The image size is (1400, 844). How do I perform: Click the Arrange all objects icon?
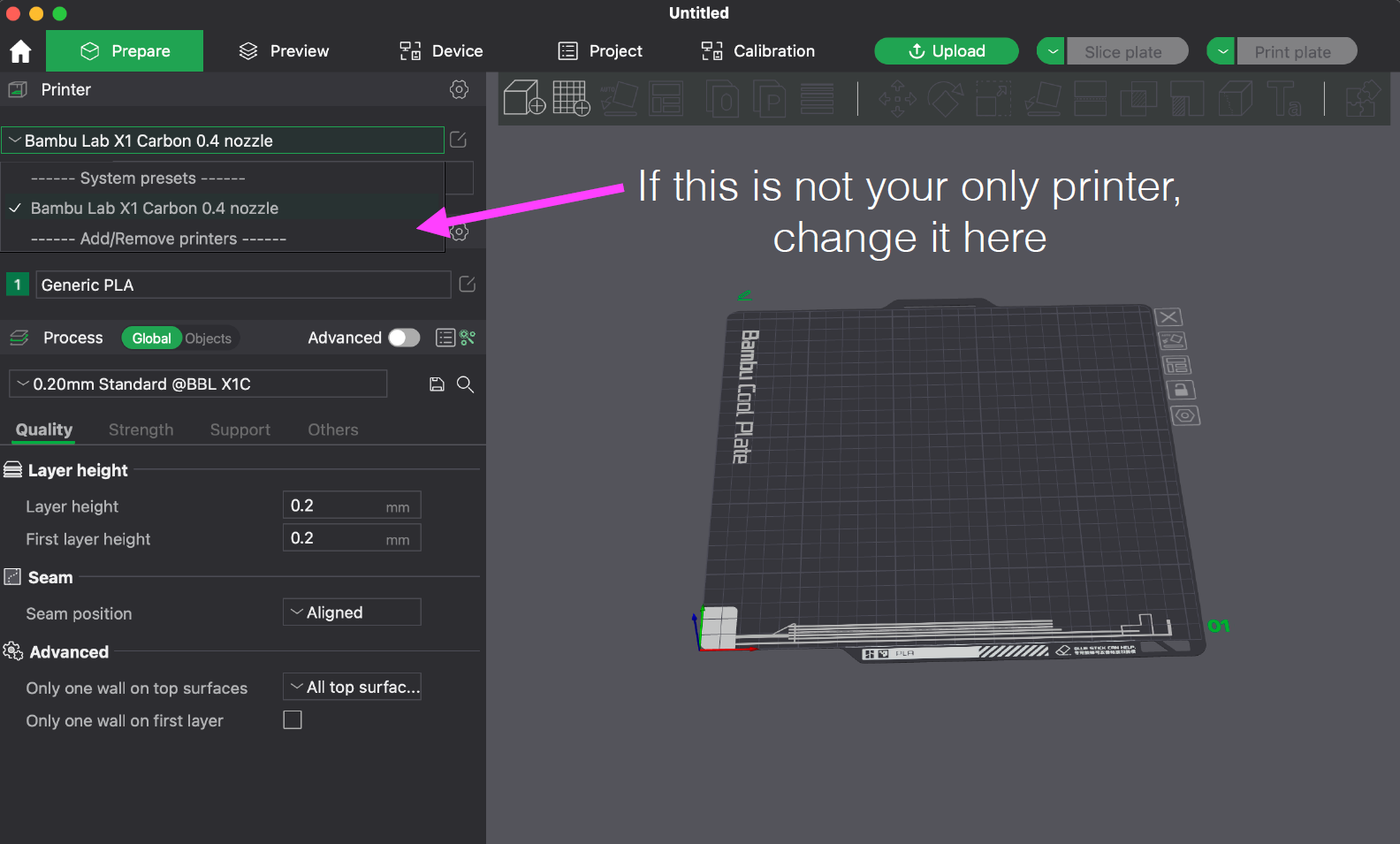[666, 98]
